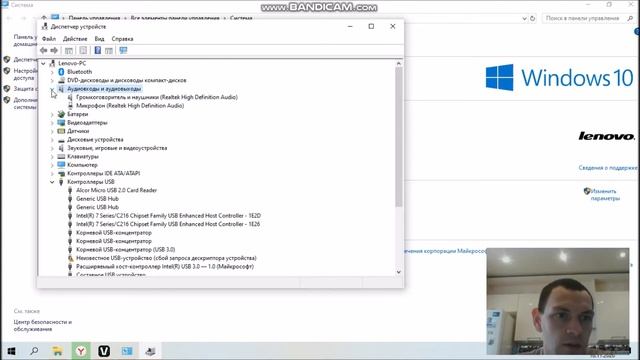Screen dimensions: 640x360
Task: Click the Control Panel search field
Action: [588, 18]
